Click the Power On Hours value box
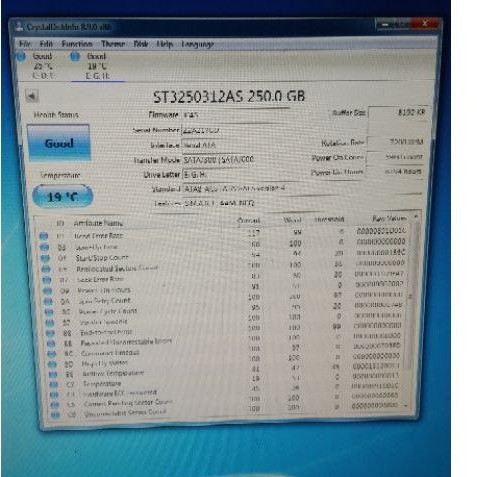This screenshot has width=477, height=477. (x=394, y=172)
